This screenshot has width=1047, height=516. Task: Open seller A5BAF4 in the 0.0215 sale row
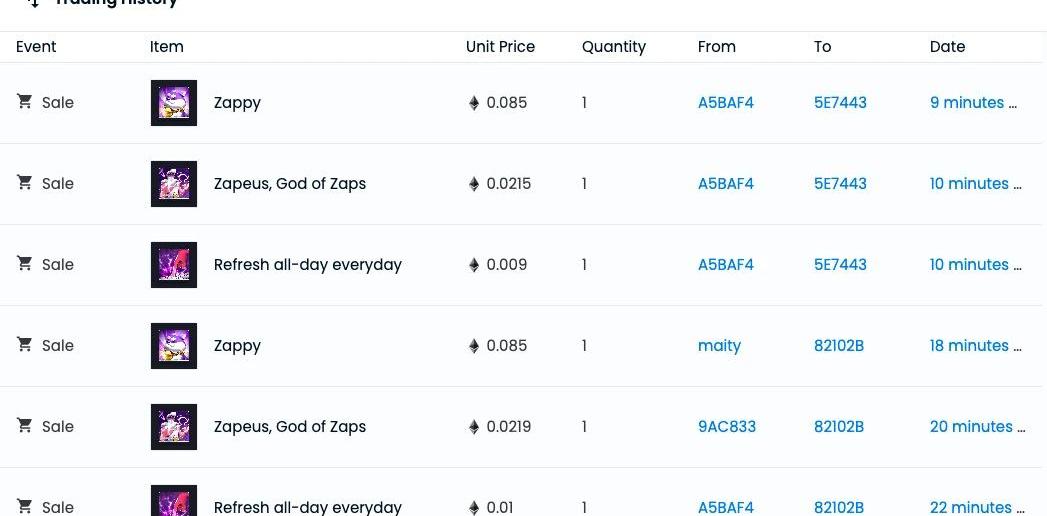(x=726, y=184)
